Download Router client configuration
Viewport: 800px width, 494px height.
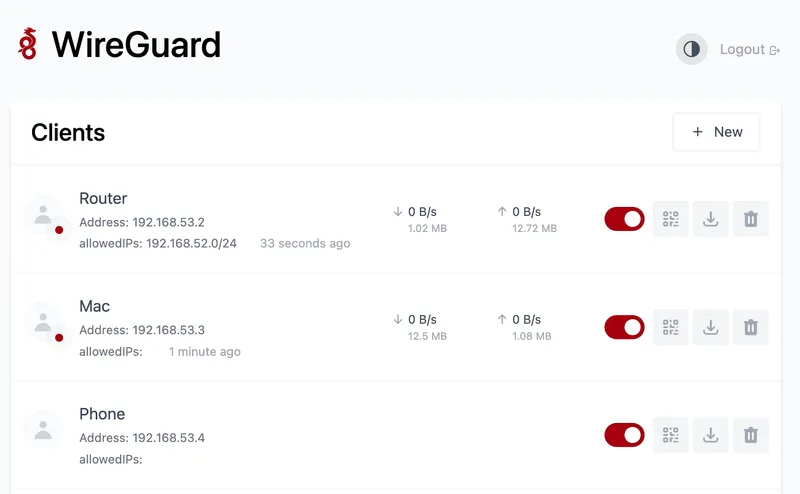coord(711,219)
